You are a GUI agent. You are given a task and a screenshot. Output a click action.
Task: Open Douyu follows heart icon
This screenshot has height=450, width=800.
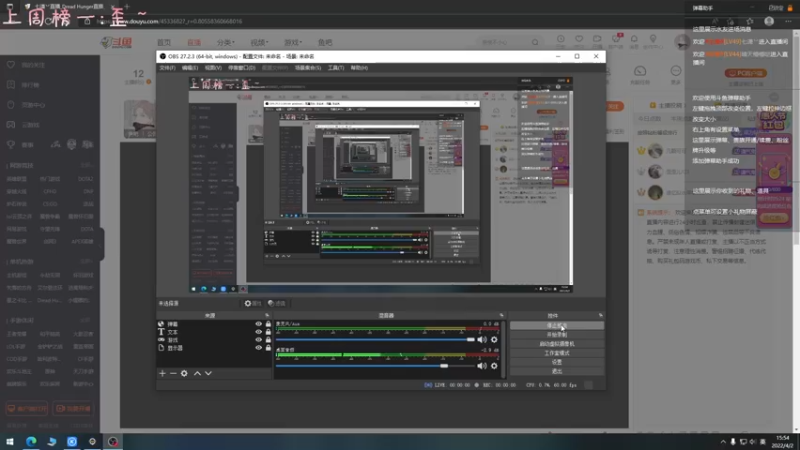pyautogui.click(x=579, y=39)
